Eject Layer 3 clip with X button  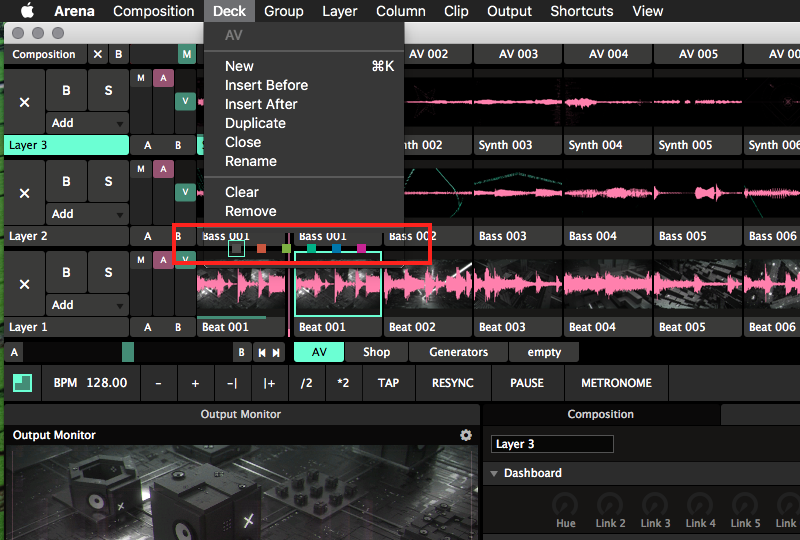[x=25, y=102]
